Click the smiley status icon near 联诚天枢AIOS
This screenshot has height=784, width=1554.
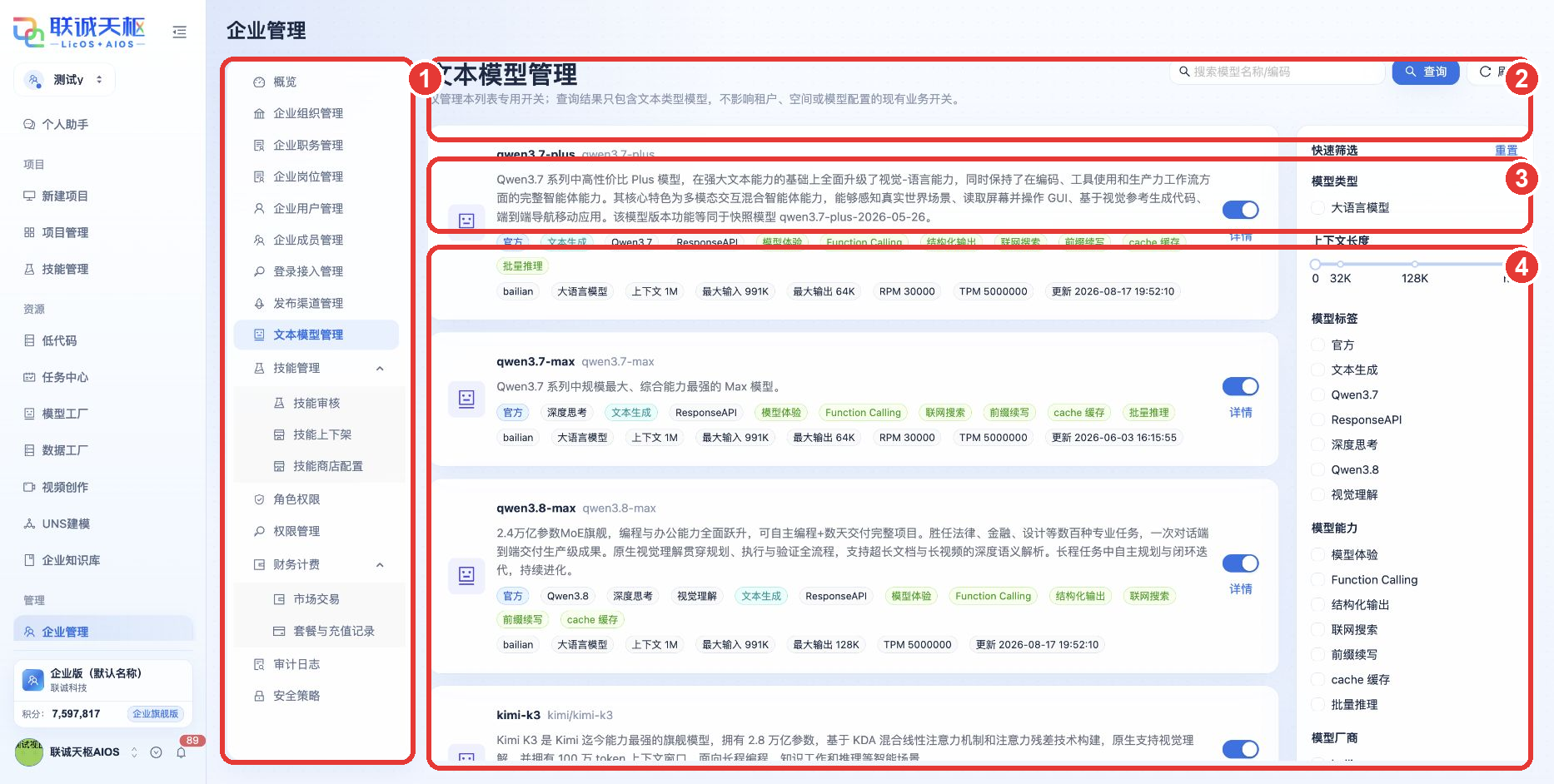156,752
